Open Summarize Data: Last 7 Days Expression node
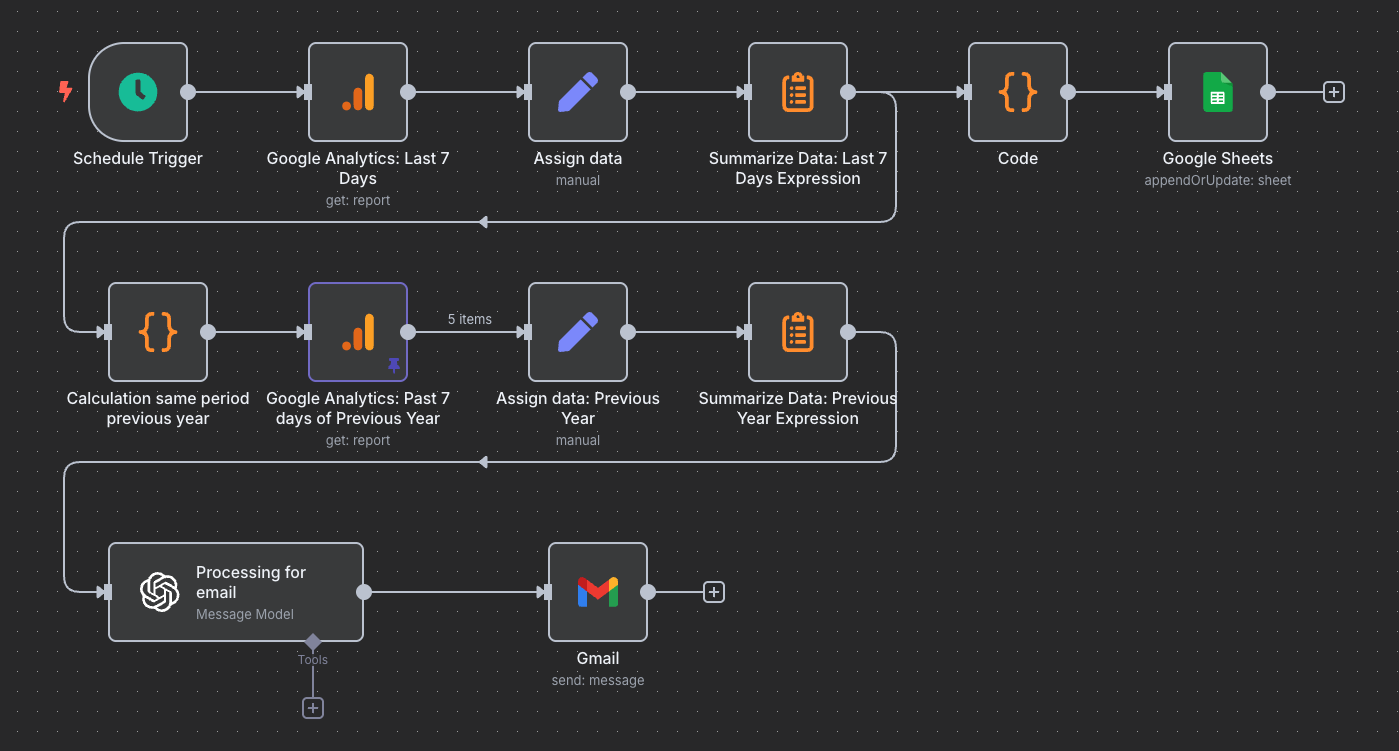This screenshot has width=1399, height=751. [x=798, y=92]
